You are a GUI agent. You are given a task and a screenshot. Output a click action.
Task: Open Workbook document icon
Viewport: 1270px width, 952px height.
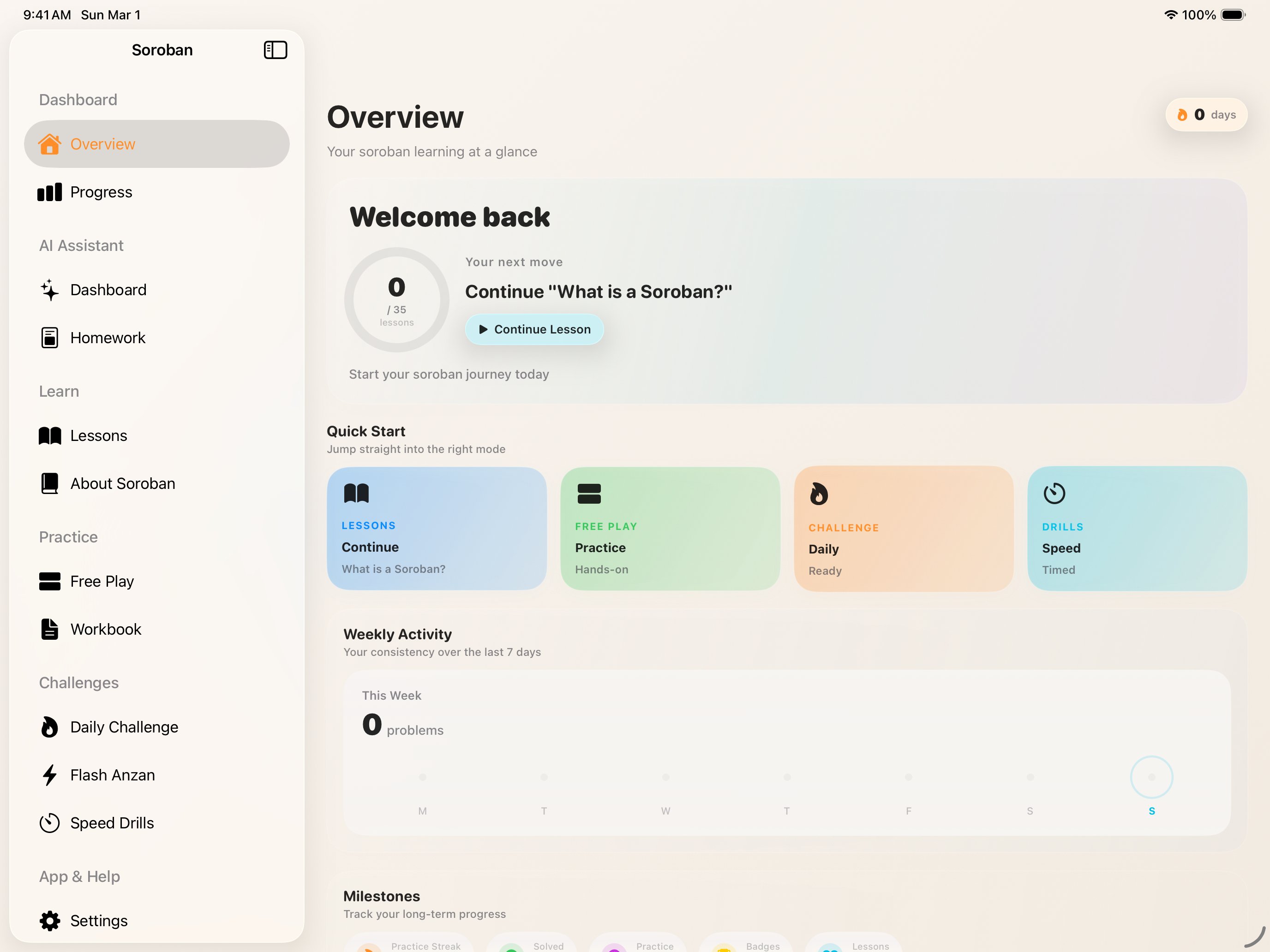tap(50, 630)
